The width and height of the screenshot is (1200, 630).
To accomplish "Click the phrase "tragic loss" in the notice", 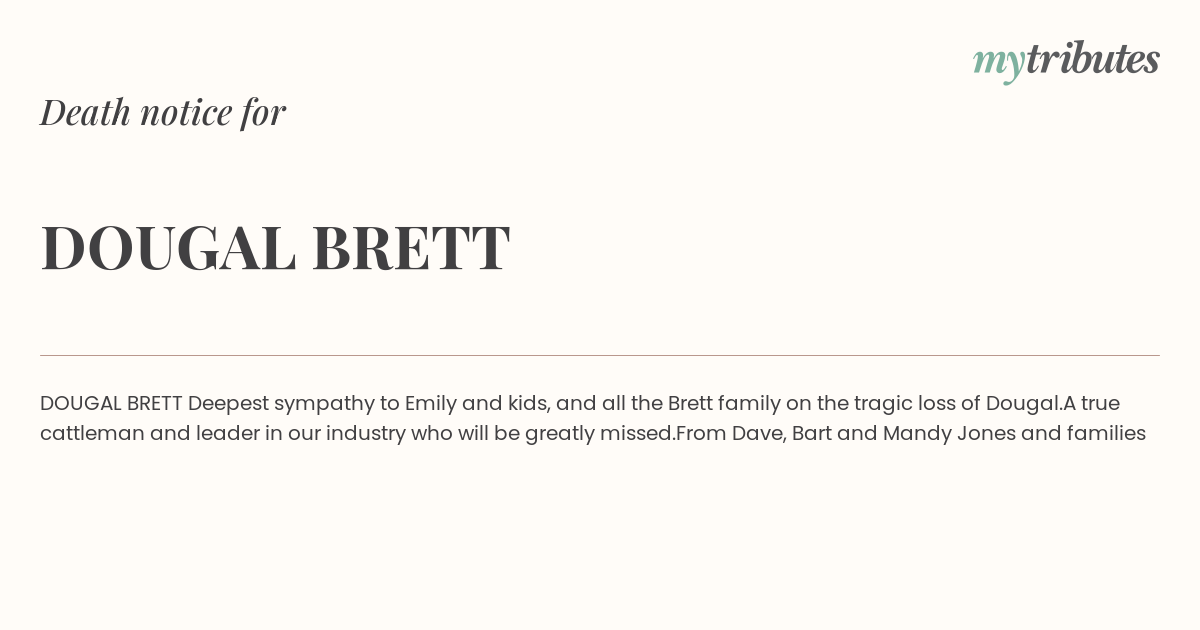I will click(x=905, y=404).
